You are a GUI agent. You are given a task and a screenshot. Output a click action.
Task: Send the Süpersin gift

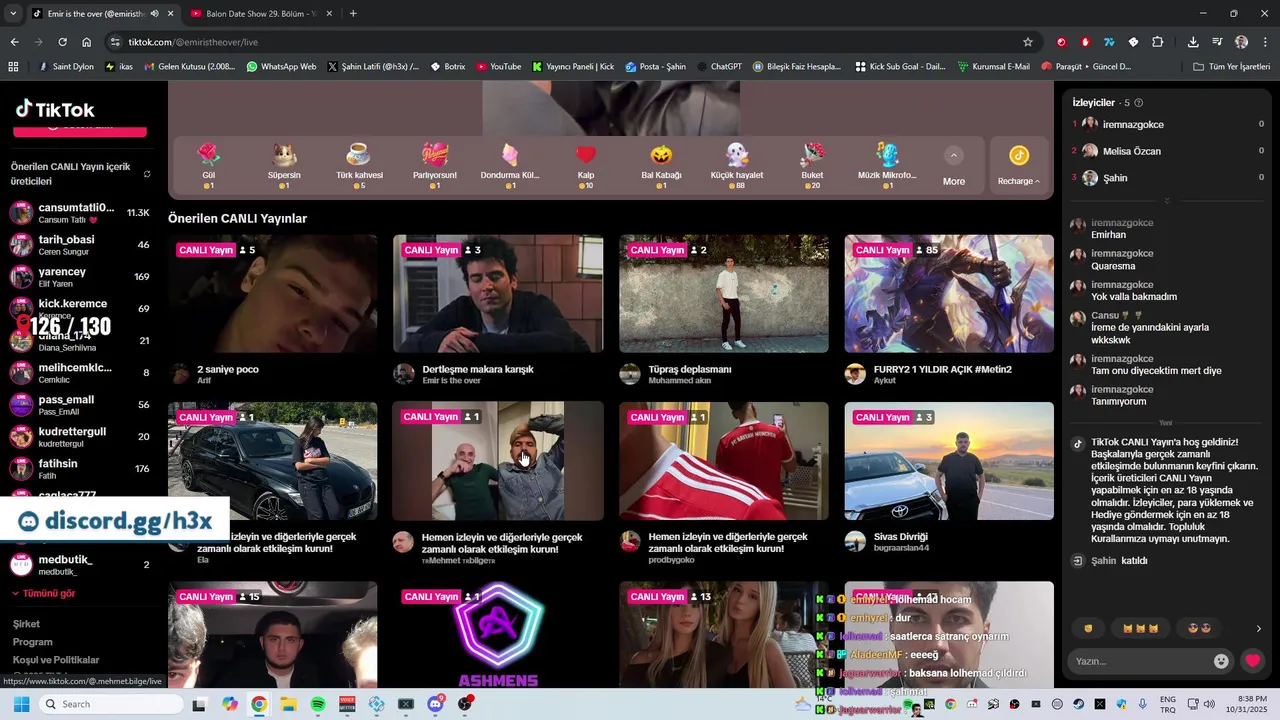point(284,165)
